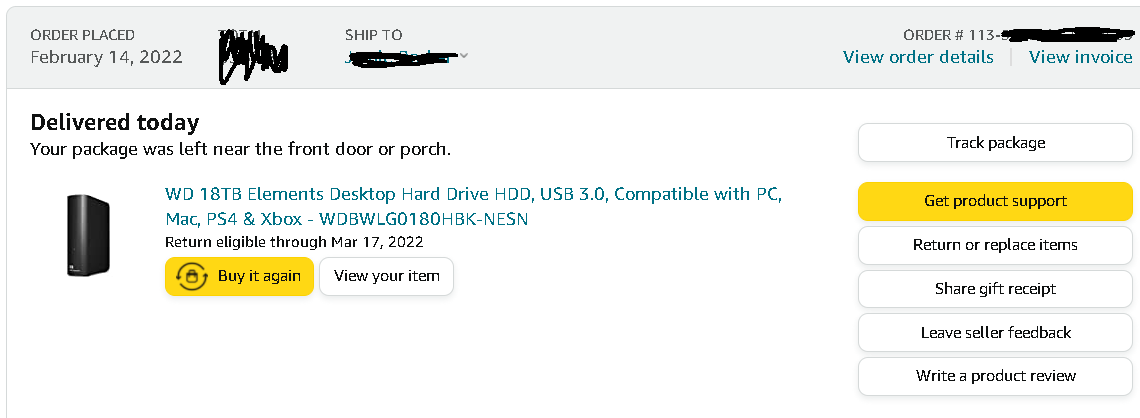This screenshot has width=1140, height=418.
Task: Click the package left near front door message
Action: tap(241, 150)
